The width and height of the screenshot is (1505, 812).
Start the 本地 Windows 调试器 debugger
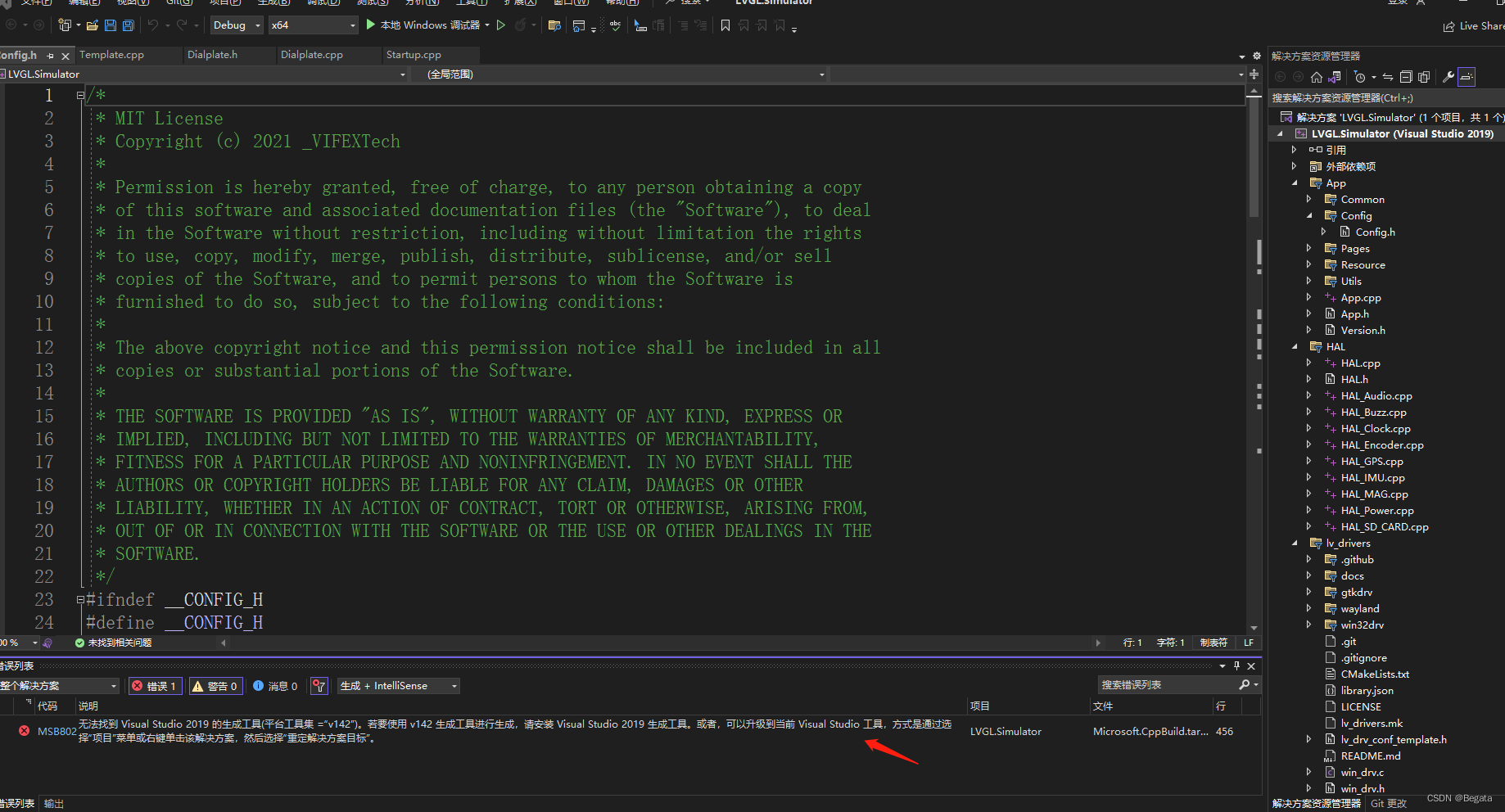426,25
